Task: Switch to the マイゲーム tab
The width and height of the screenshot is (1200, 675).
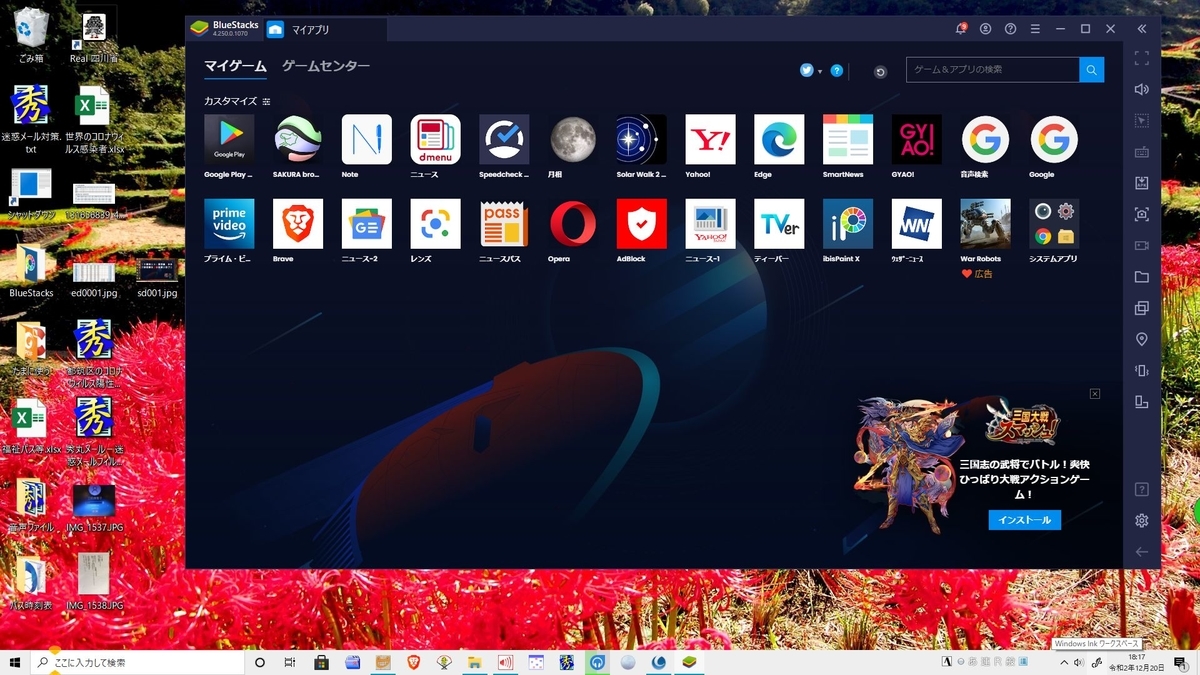Action: tap(235, 67)
